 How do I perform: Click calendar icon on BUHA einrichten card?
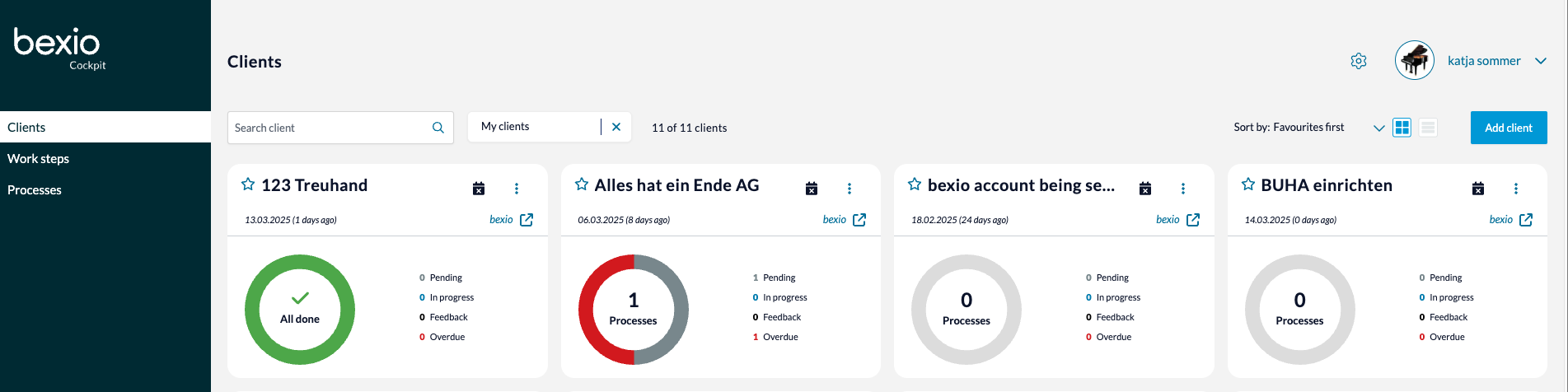(1478, 189)
